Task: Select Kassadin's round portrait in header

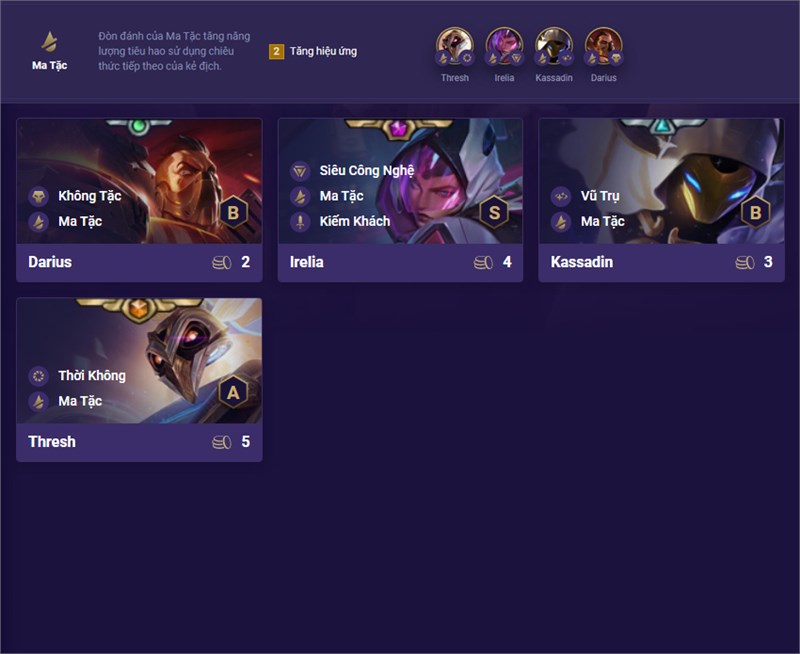Action: pos(554,46)
